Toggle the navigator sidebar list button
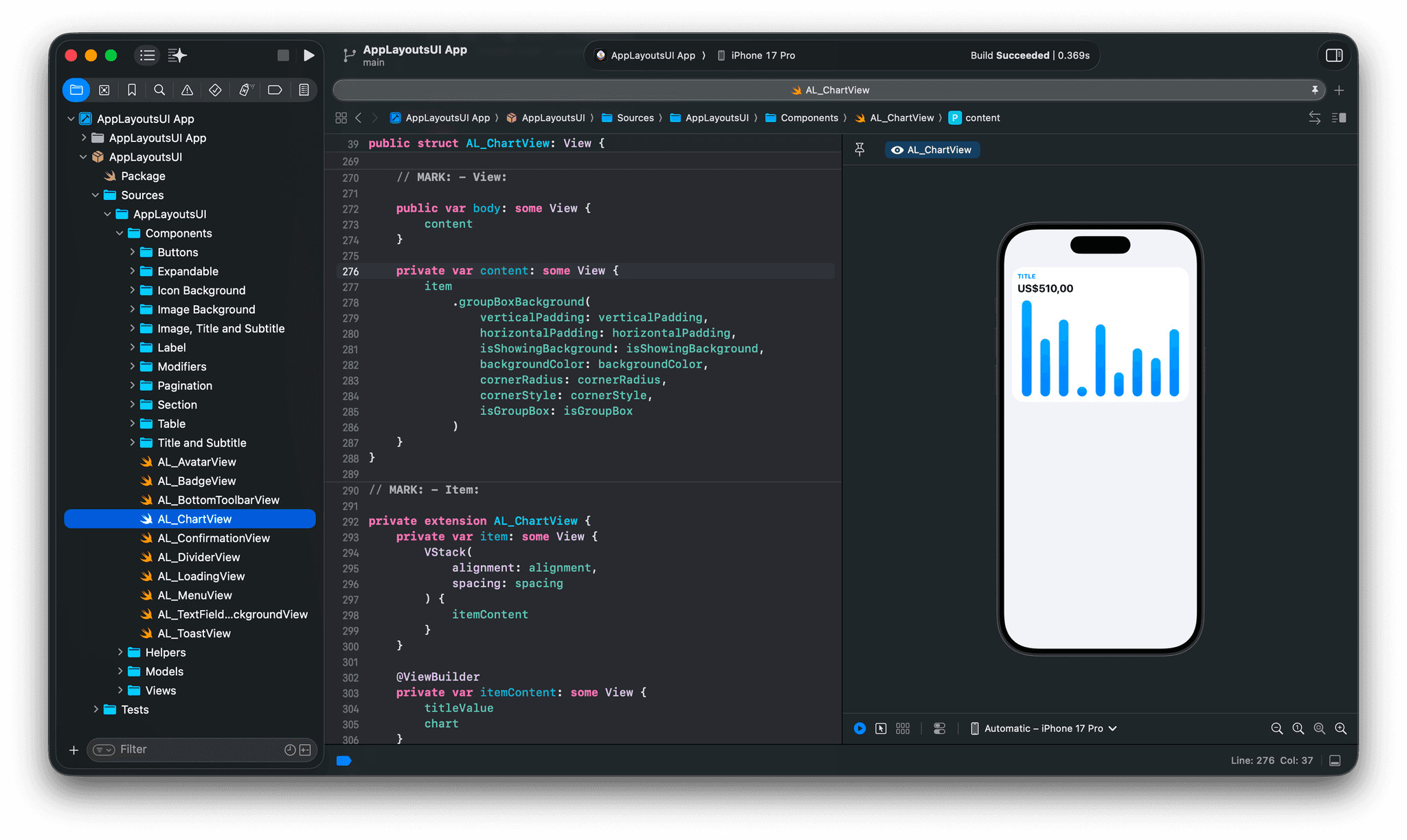The height and width of the screenshot is (840, 1407). click(x=147, y=56)
